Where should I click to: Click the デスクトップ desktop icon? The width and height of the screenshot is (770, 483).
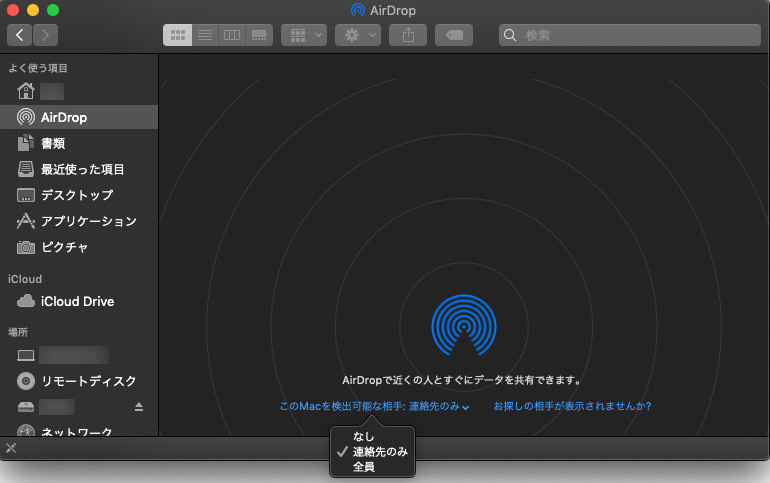tap(26, 195)
